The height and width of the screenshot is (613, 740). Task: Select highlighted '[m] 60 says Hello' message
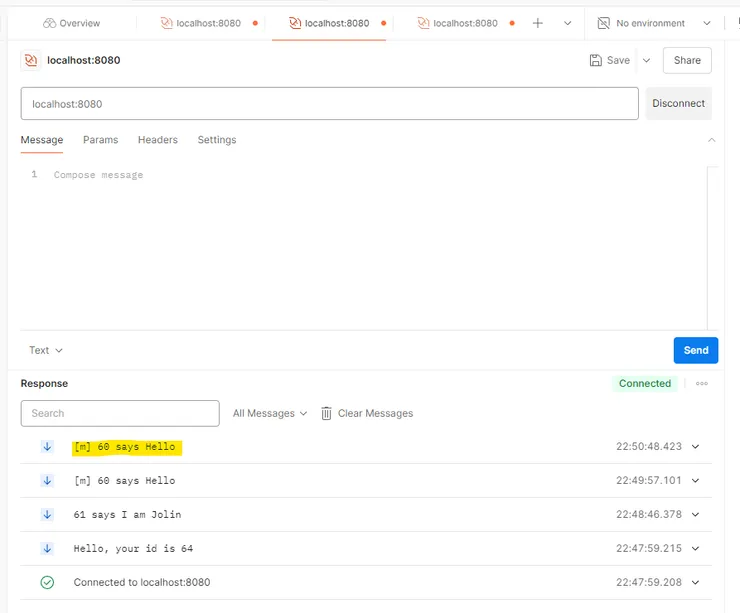[x=125, y=446]
